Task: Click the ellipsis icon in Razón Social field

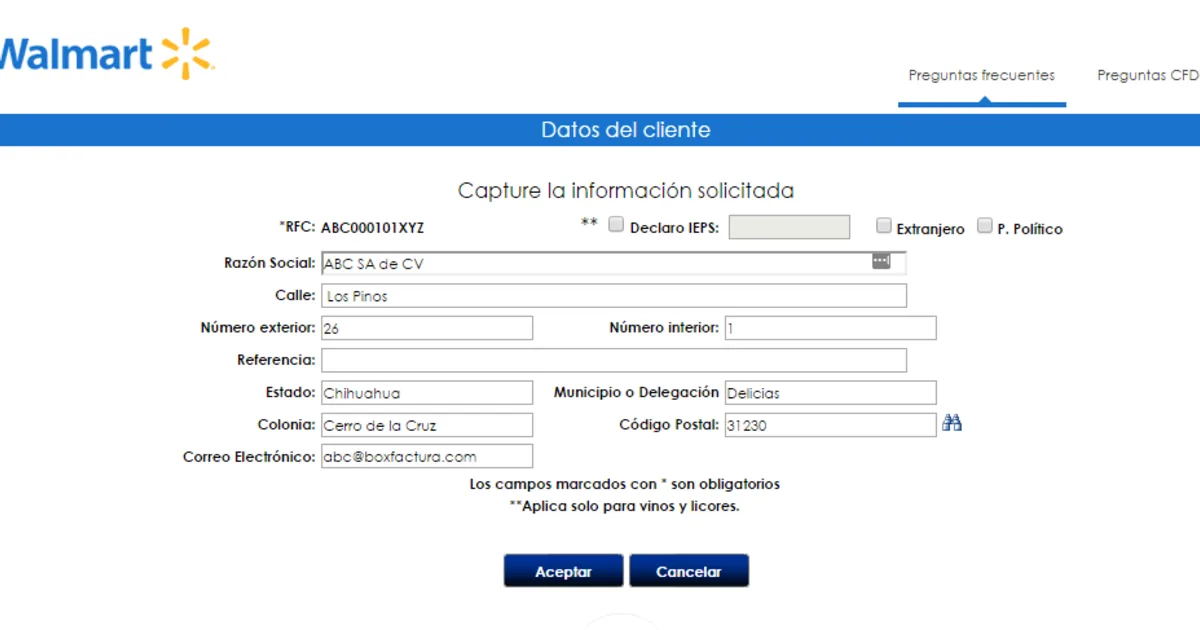Action: [x=881, y=261]
